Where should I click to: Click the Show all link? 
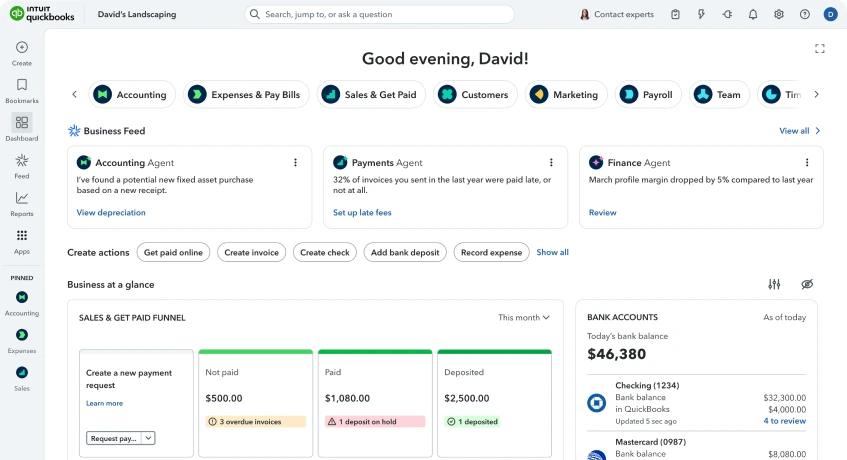tap(553, 252)
